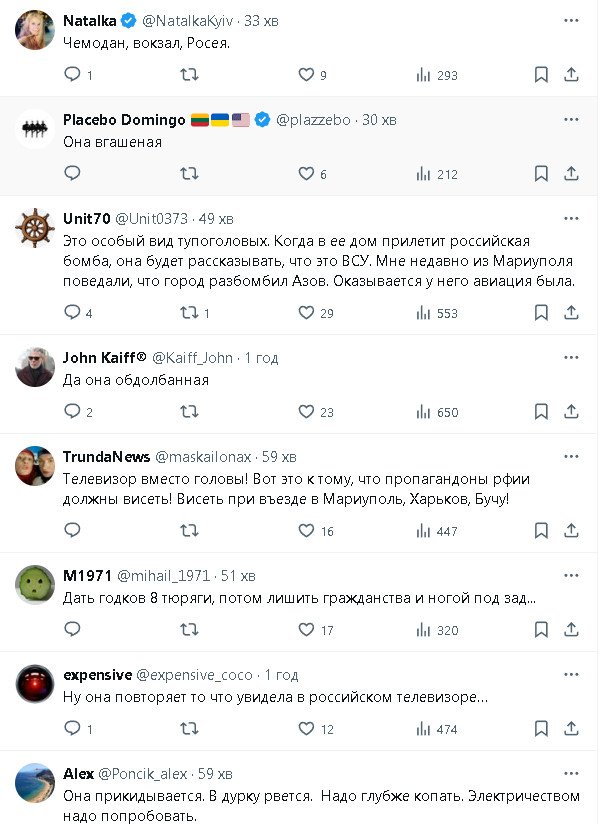
Task: Share TrundaNews tweet
Action: click(571, 531)
